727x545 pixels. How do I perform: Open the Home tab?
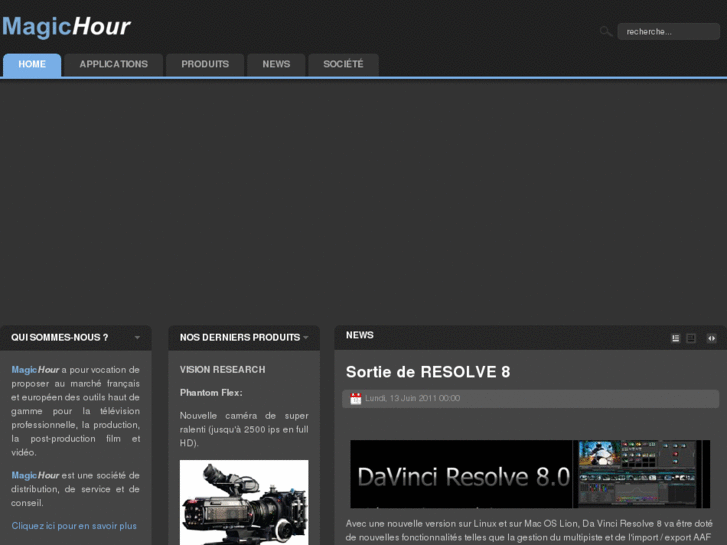tap(32, 65)
